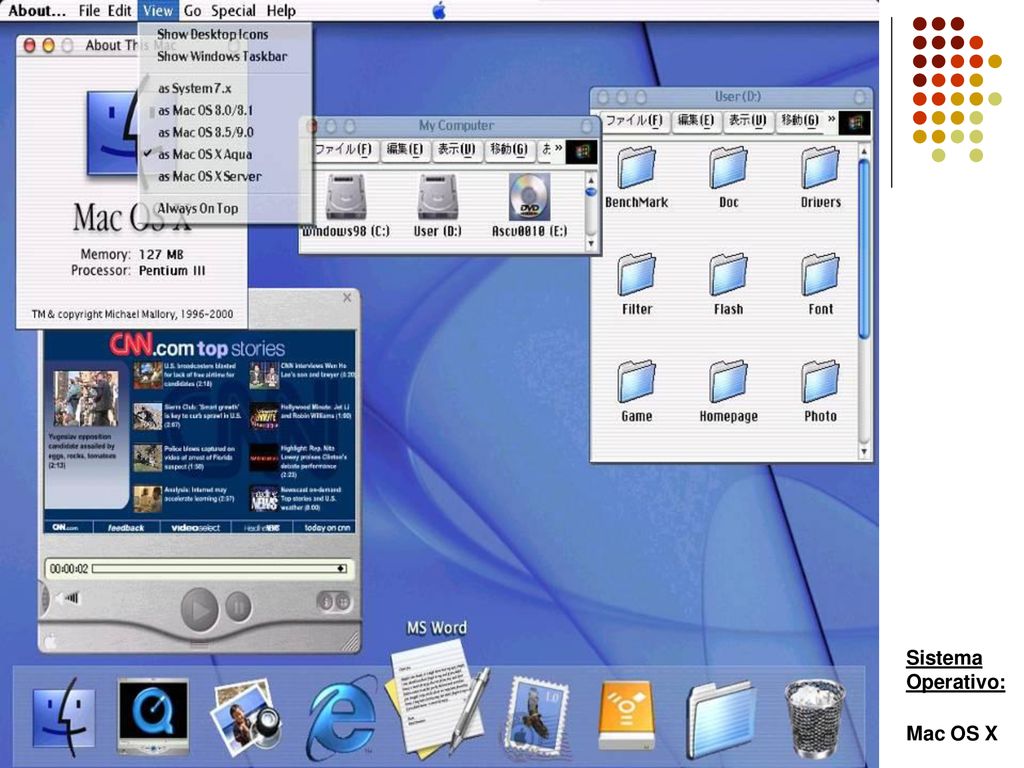Click the feedback link in CNN player
Image resolution: width=1024 pixels, height=768 pixels.
(x=126, y=527)
